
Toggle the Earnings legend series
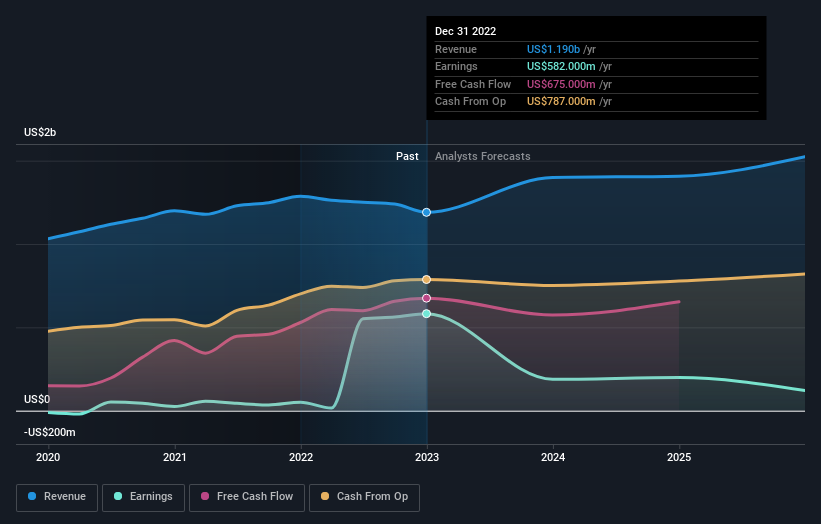[x=143, y=497]
